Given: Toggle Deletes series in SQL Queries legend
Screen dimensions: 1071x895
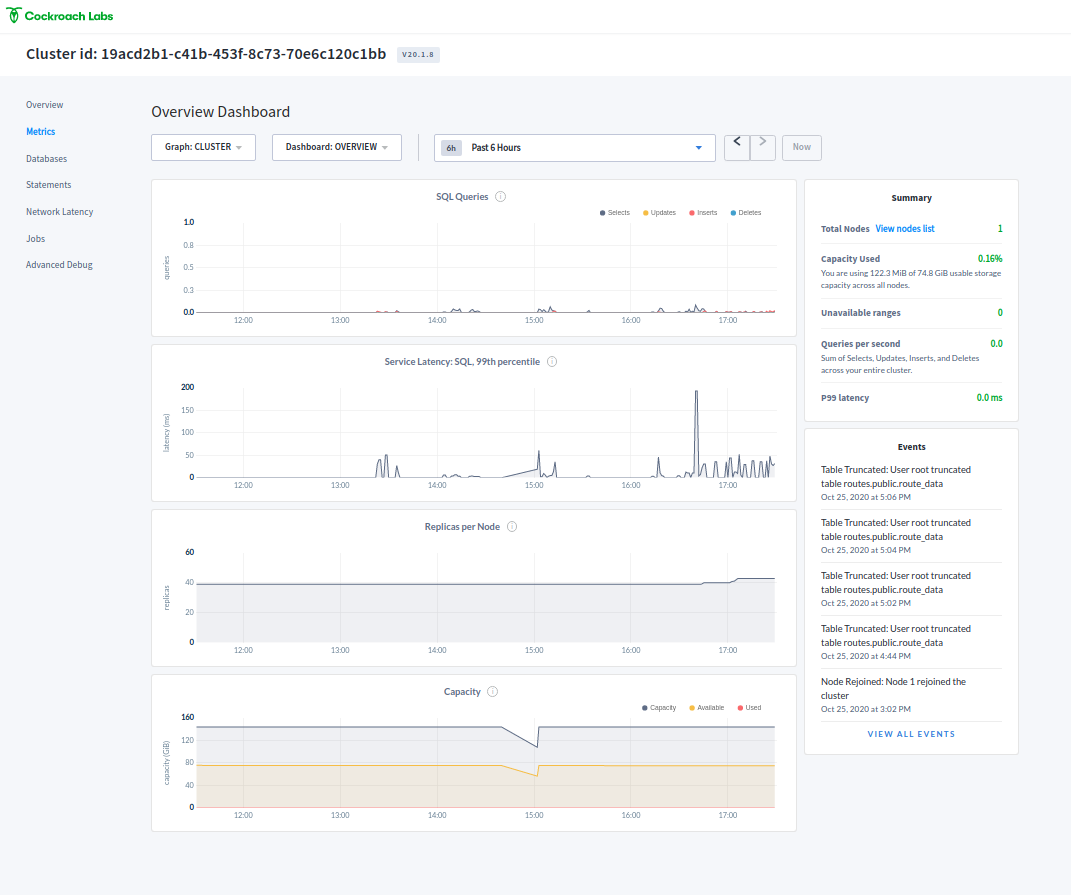Looking at the screenshot, I should pos(746,212).
